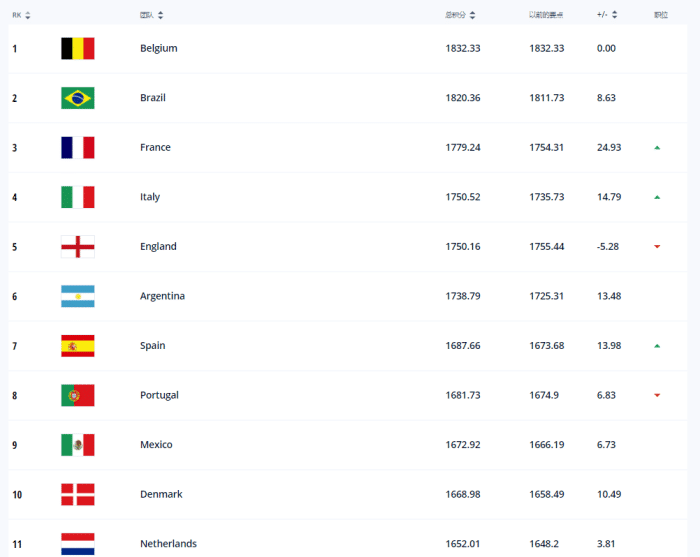Sort by the RK rank column arrows

pos(28,15)
